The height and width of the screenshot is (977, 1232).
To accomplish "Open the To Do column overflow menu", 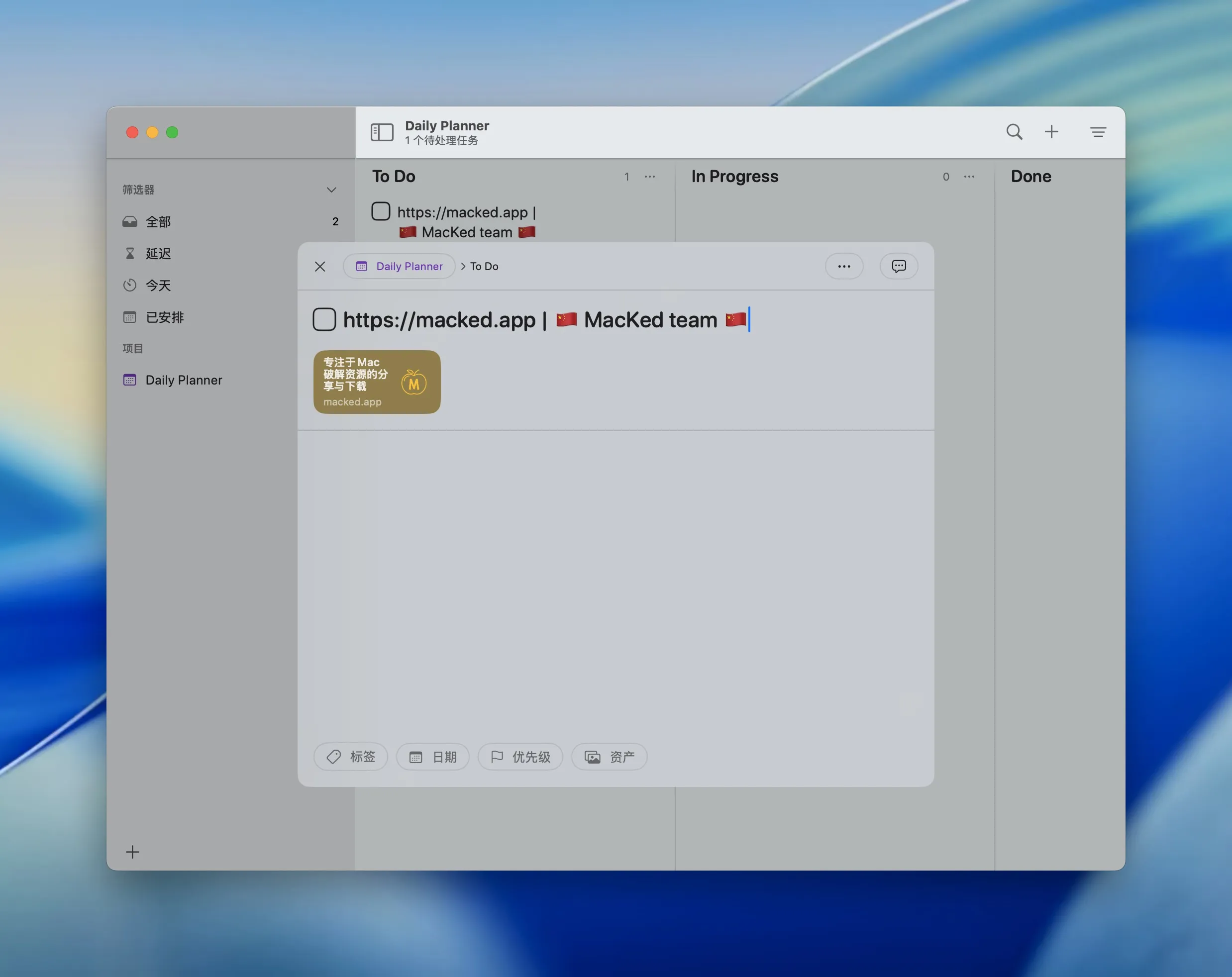I will tap(649, 177).
